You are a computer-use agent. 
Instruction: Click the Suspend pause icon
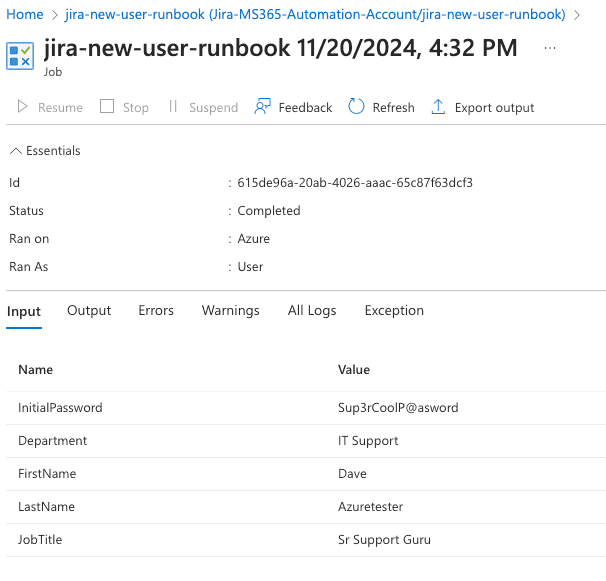[173, 106]
